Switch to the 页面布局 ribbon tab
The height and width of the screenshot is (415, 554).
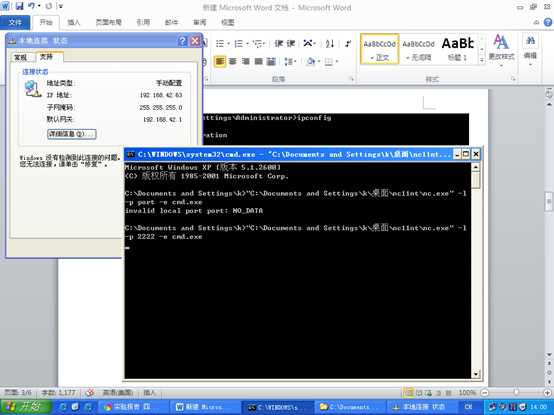(x=108, y=22)
